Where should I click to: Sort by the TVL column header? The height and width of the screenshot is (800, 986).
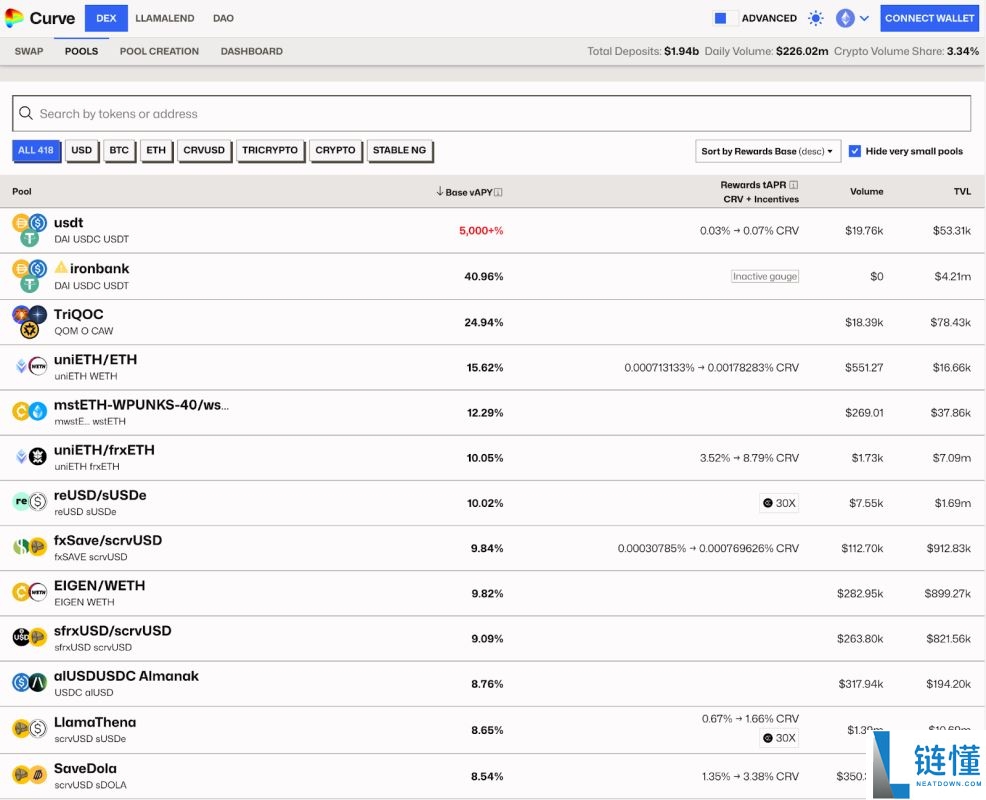(x=962, y=191)
